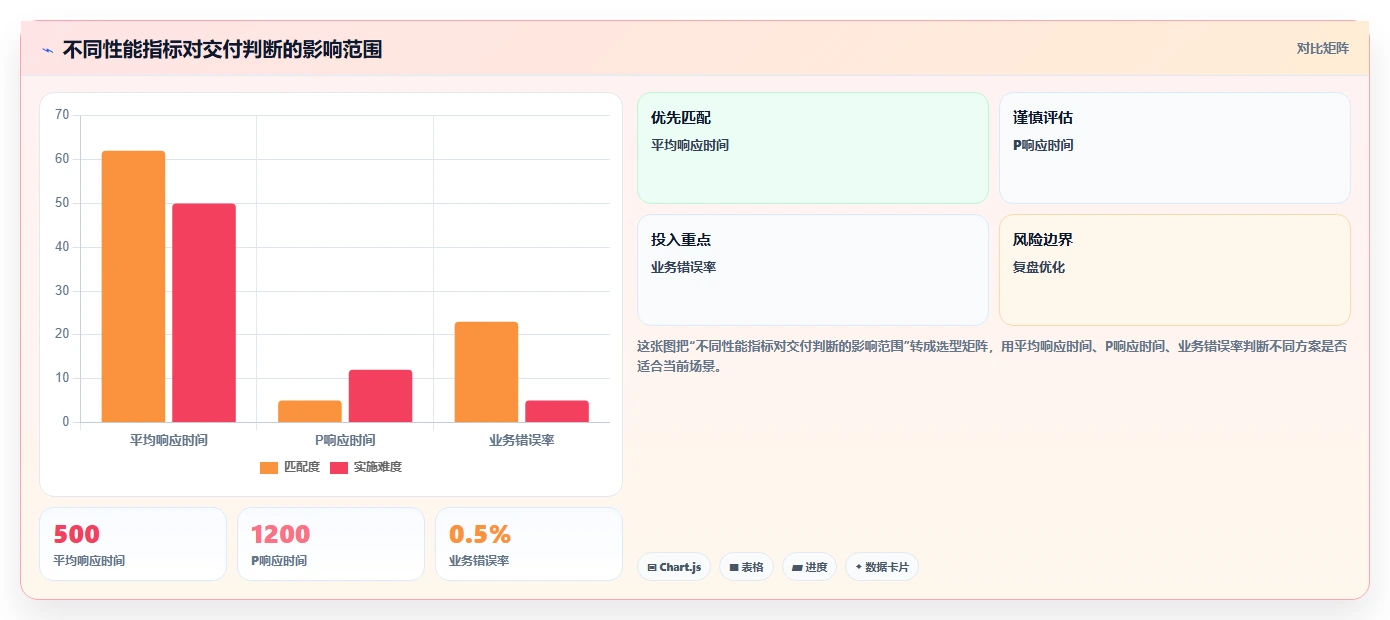Screen dimensions: 1390x620
Task: Click the y-axis value 70
Action: 62,115
